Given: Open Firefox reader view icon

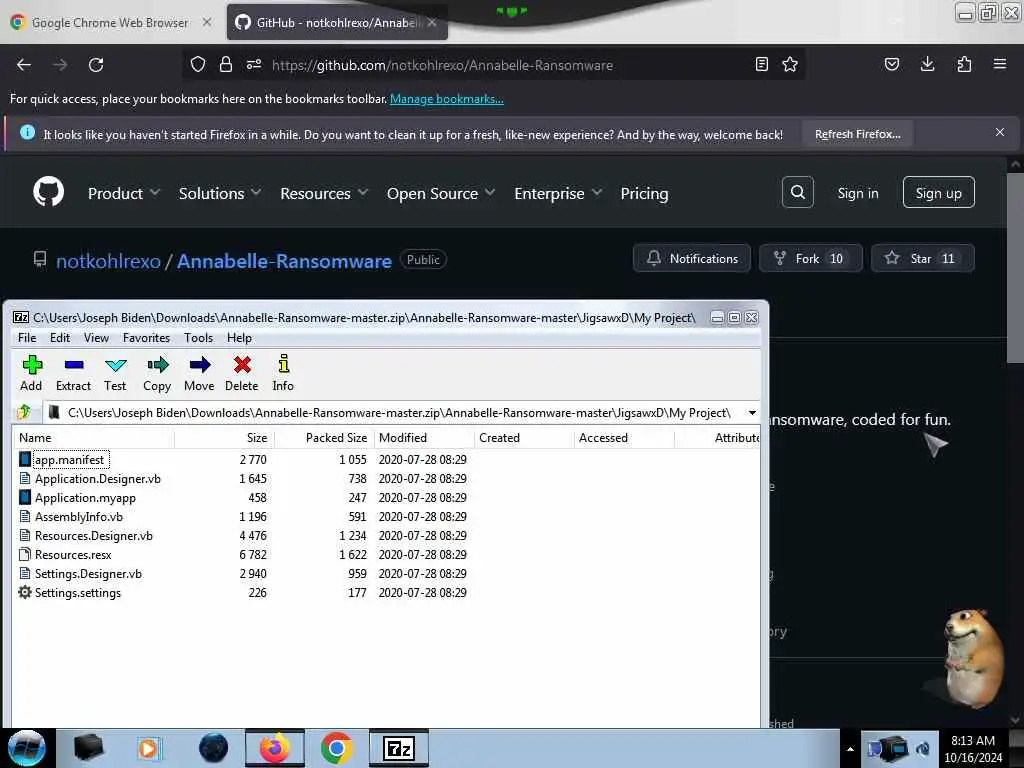Looking at the screenshot, I should (x=761, y=64).
